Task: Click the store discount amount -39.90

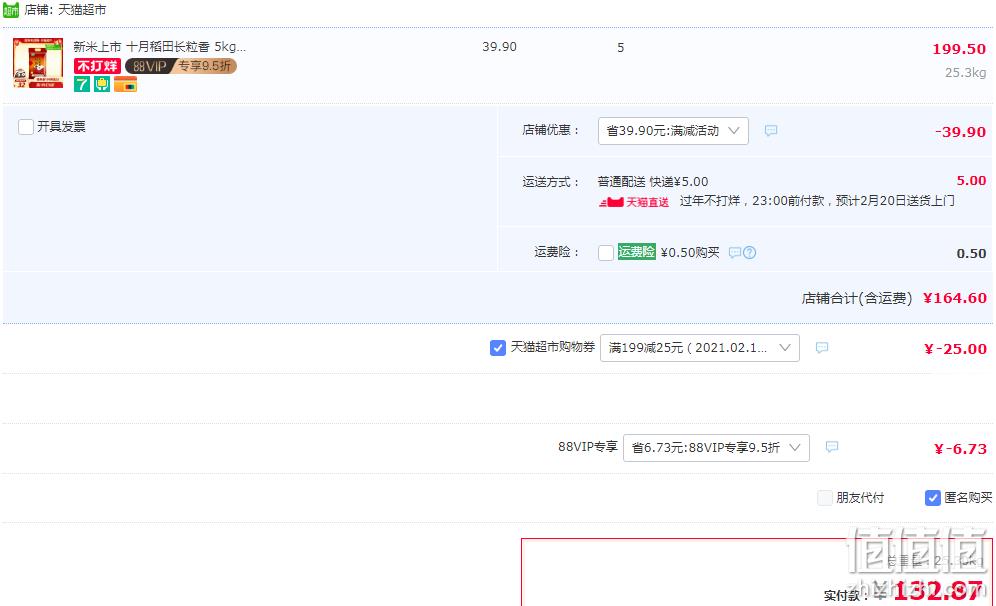Action: point(960,131)
